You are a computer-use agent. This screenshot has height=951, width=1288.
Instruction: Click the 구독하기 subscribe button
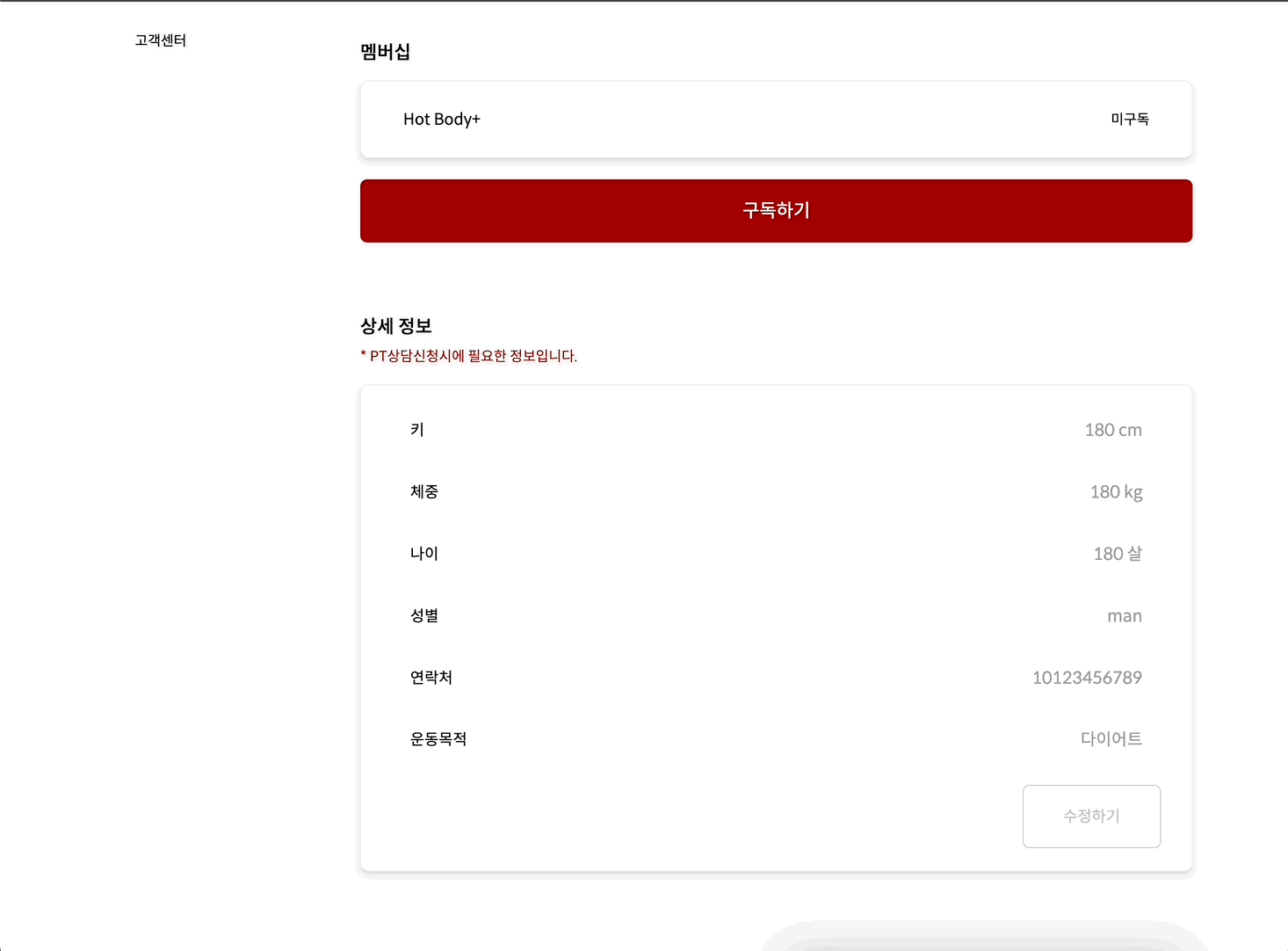click(x=775, y=210)
